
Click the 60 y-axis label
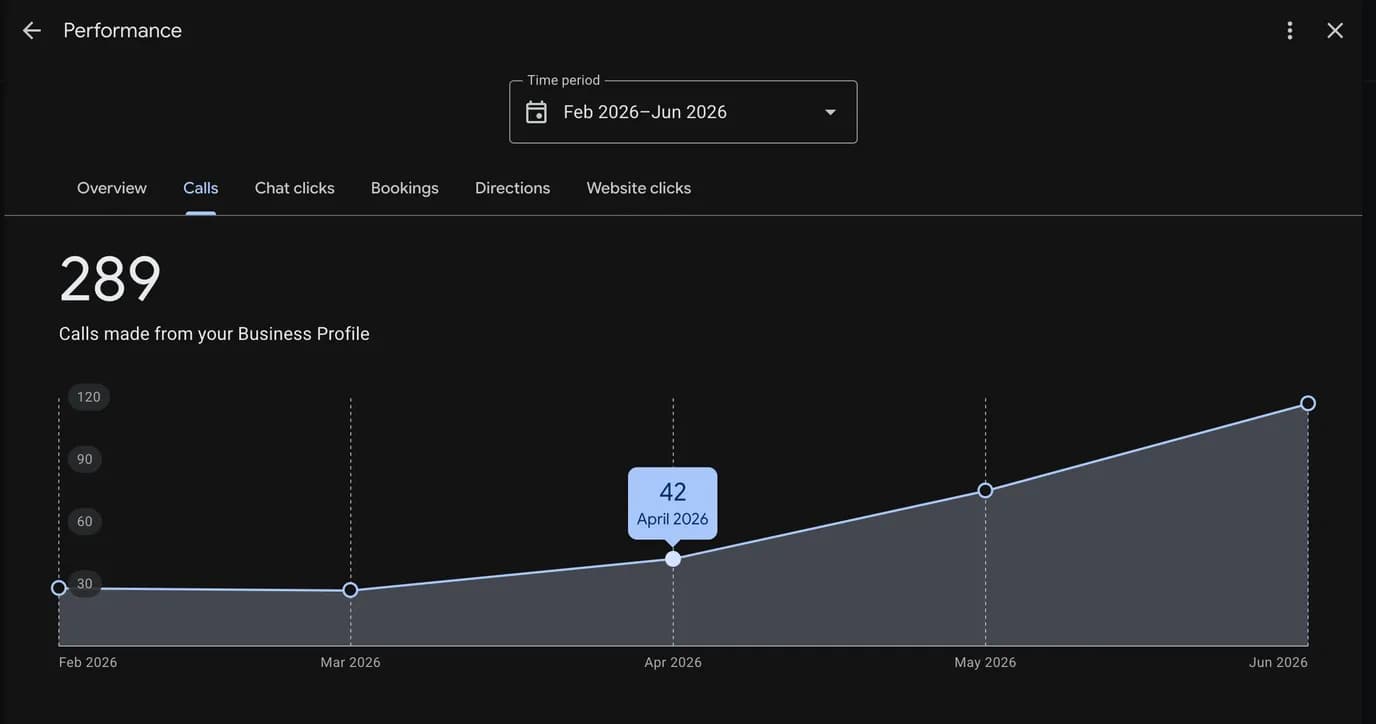click(x=85, y=521)
